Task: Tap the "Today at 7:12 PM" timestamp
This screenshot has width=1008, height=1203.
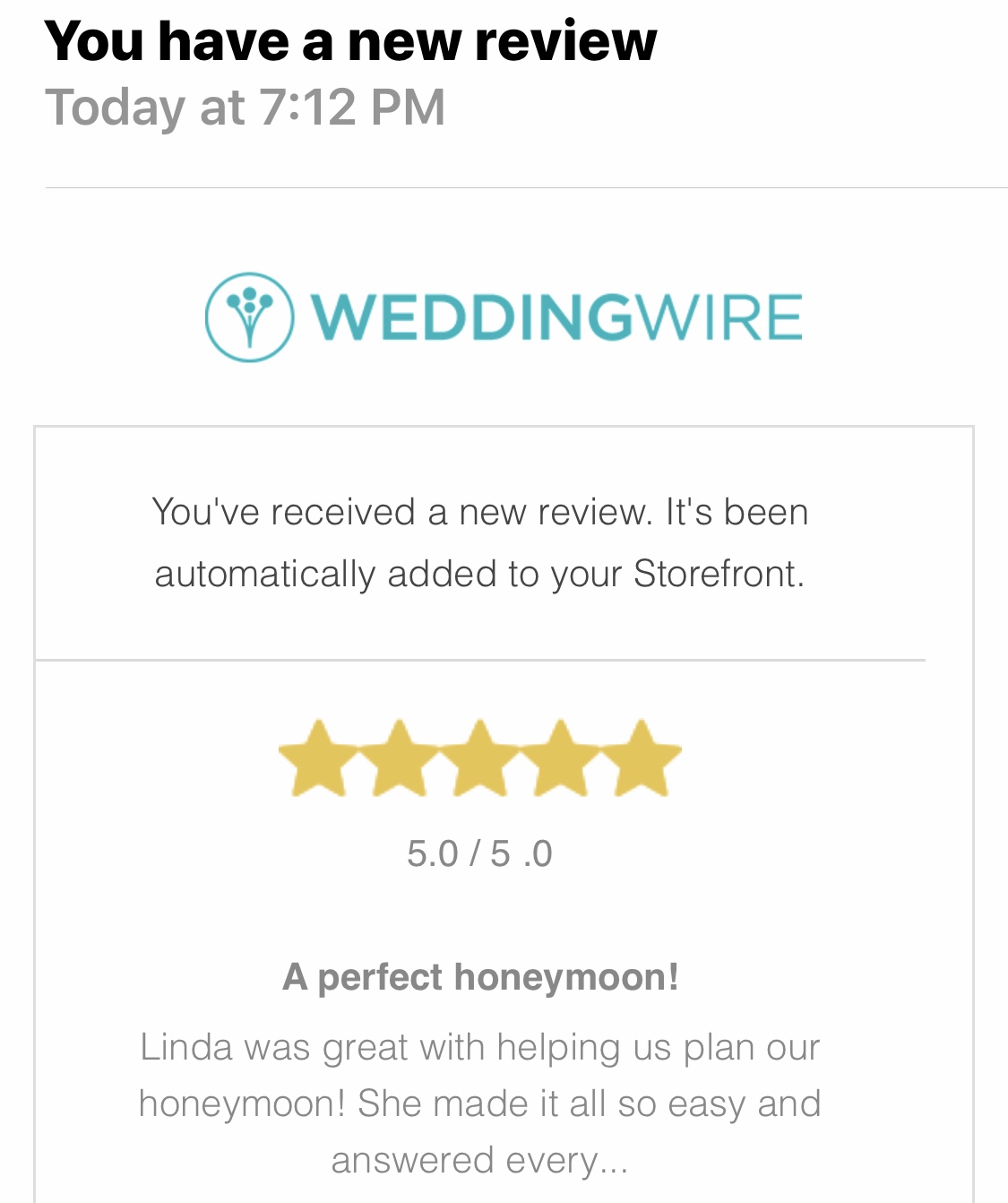Action: coord(245,108)
